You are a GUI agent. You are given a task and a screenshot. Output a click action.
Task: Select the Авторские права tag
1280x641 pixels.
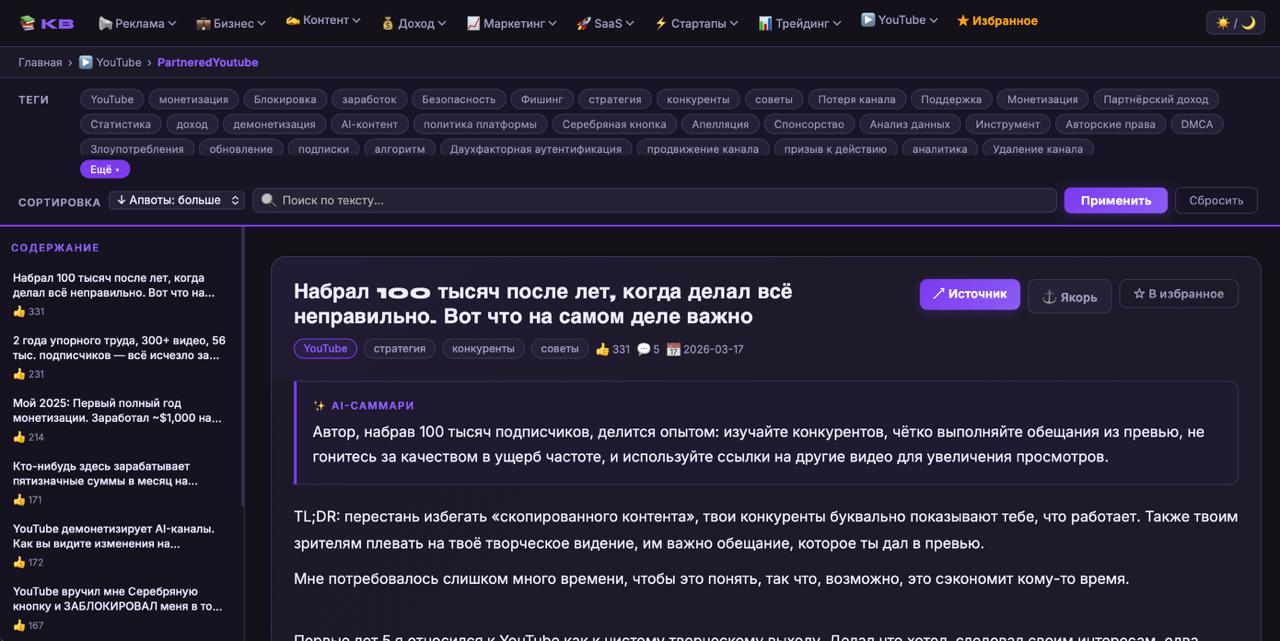point(1110,124)
